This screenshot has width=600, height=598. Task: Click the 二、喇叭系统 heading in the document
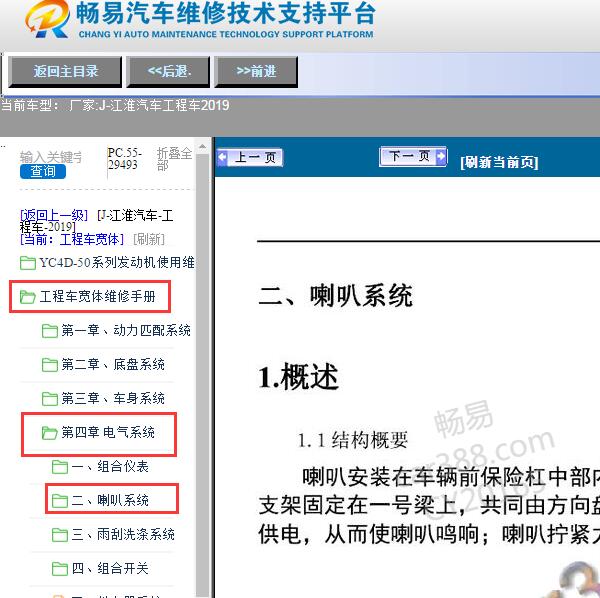336,295
